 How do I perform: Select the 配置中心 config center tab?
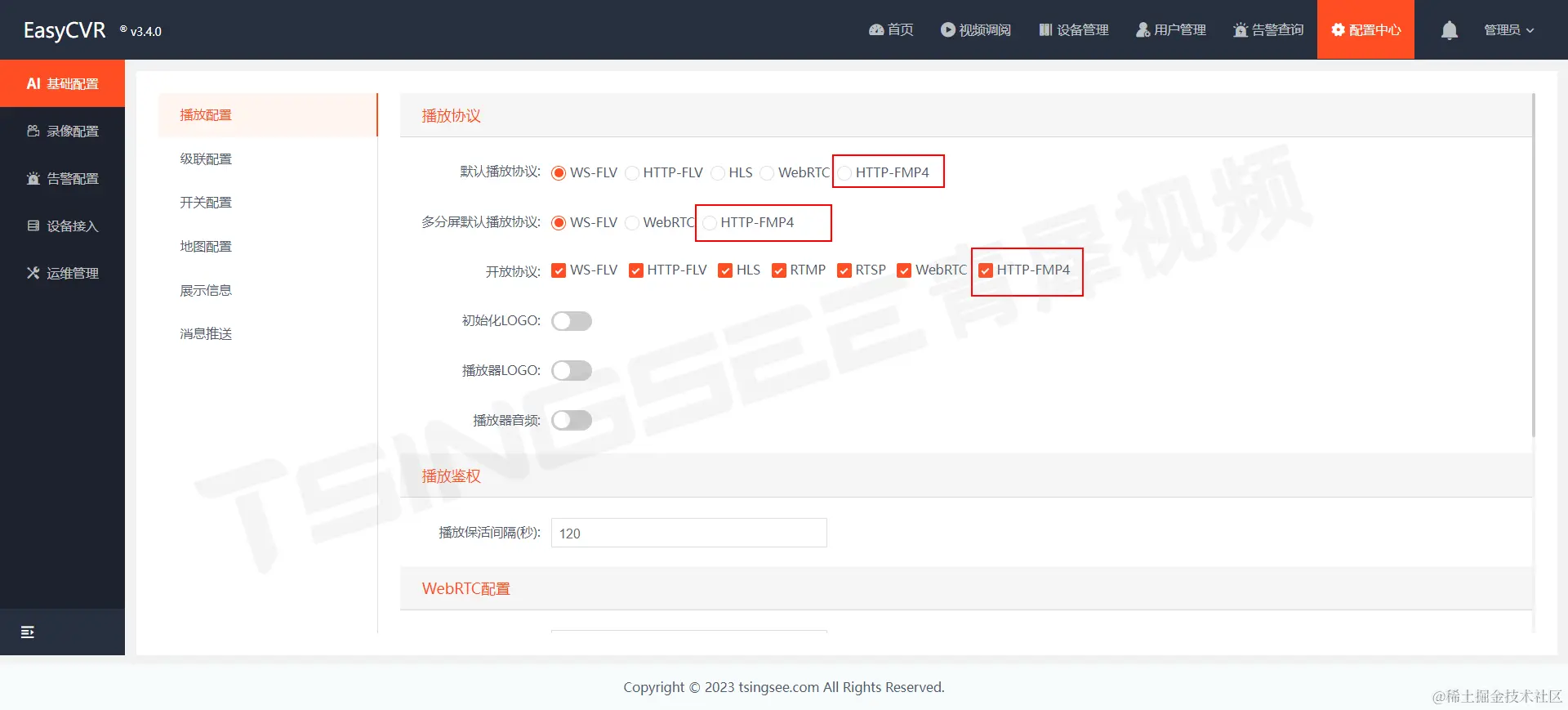click(x=1365, y=30)
